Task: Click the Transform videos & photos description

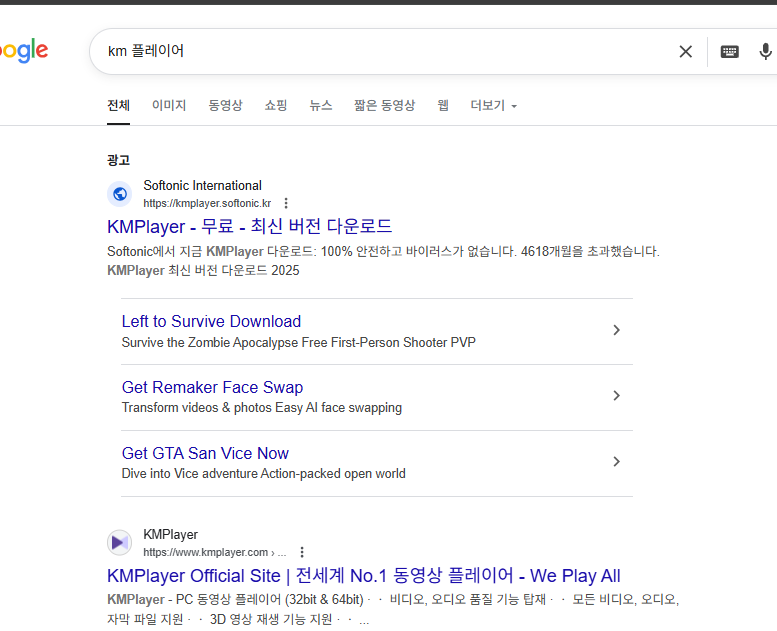Action: click(x=262, y=407)
